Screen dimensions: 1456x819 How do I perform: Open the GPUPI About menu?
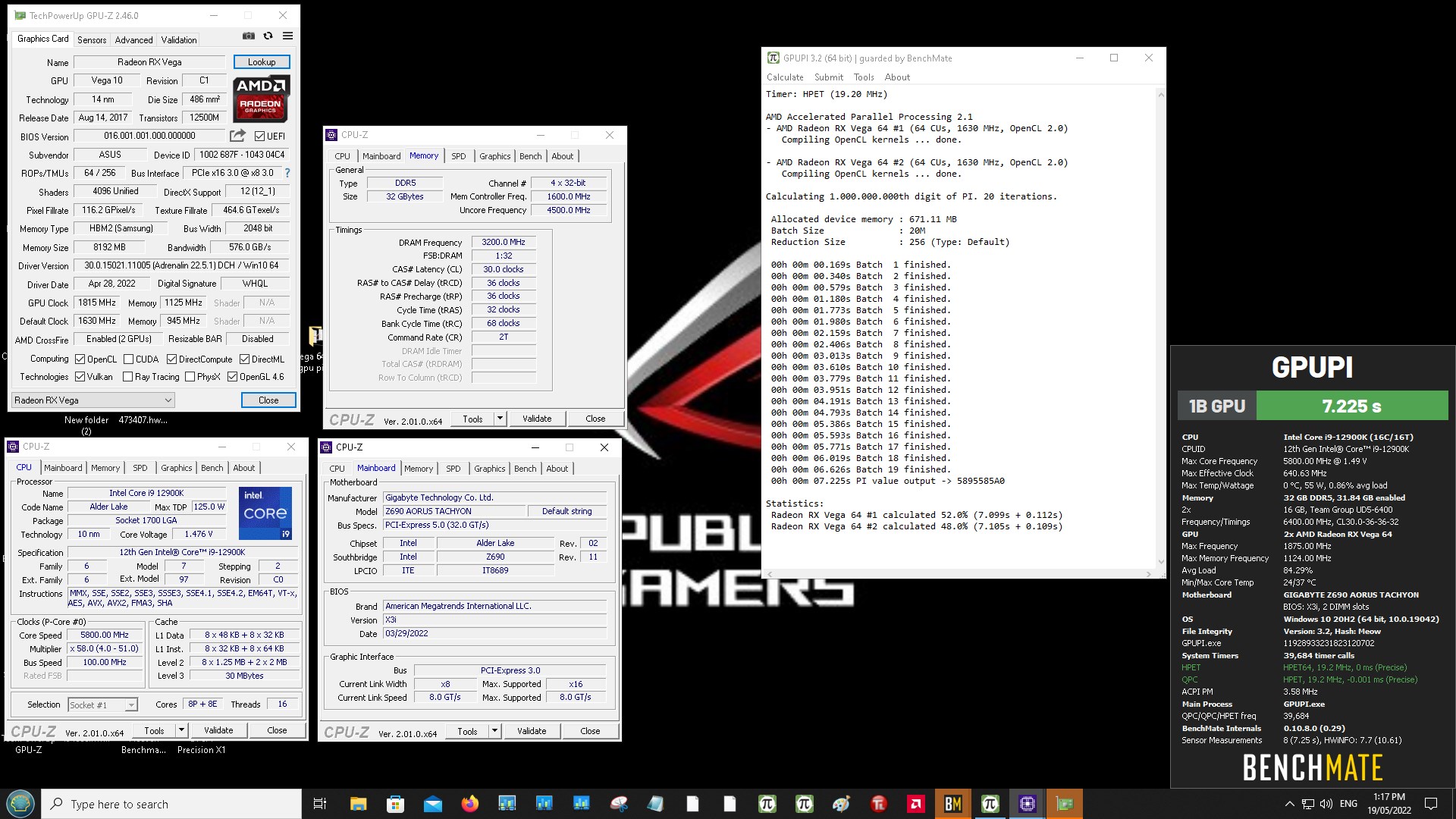tap(897, 77)
